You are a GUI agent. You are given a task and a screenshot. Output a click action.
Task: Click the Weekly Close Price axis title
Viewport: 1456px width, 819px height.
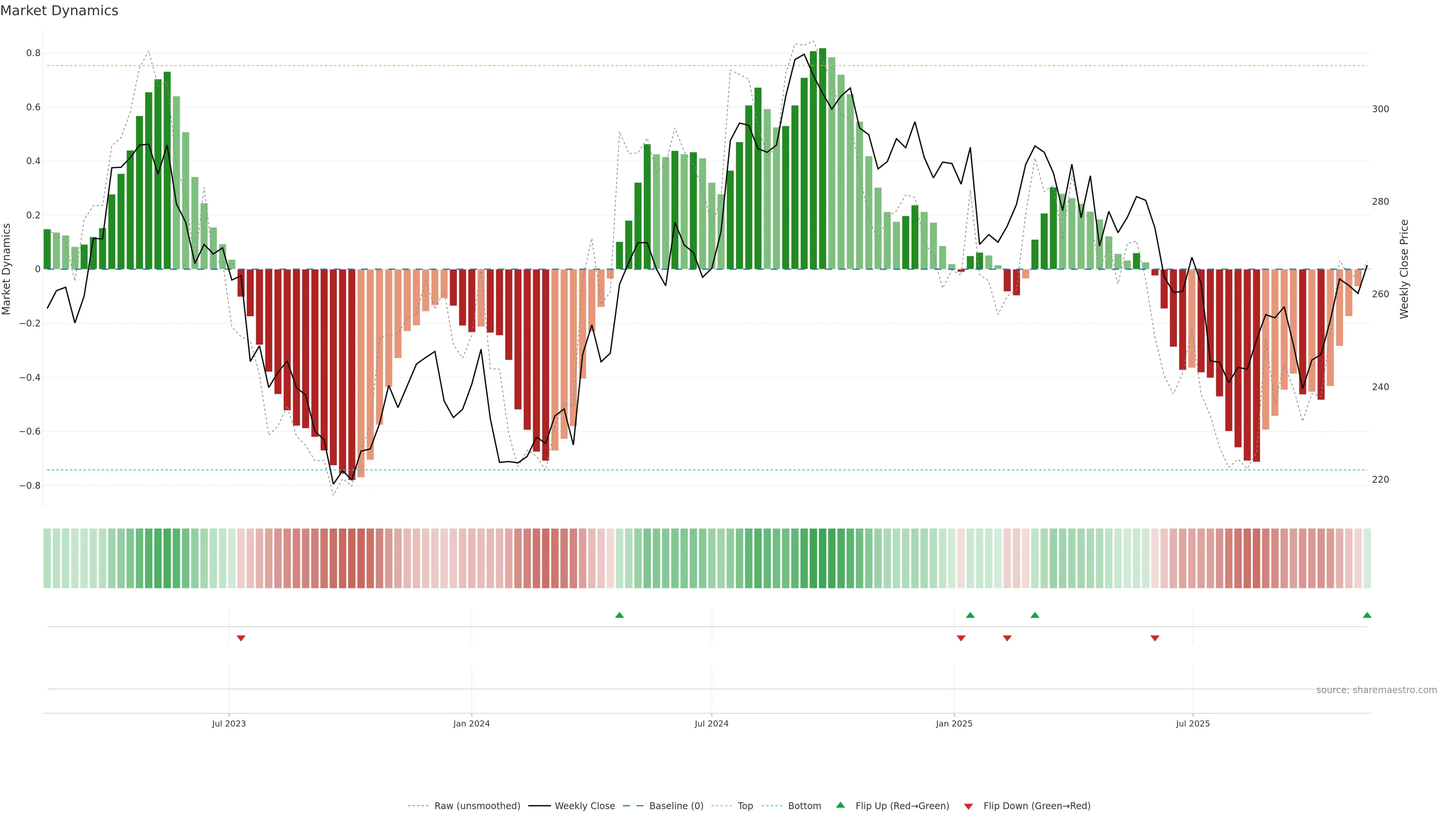pyautogui.click(x=1404, y=269)
